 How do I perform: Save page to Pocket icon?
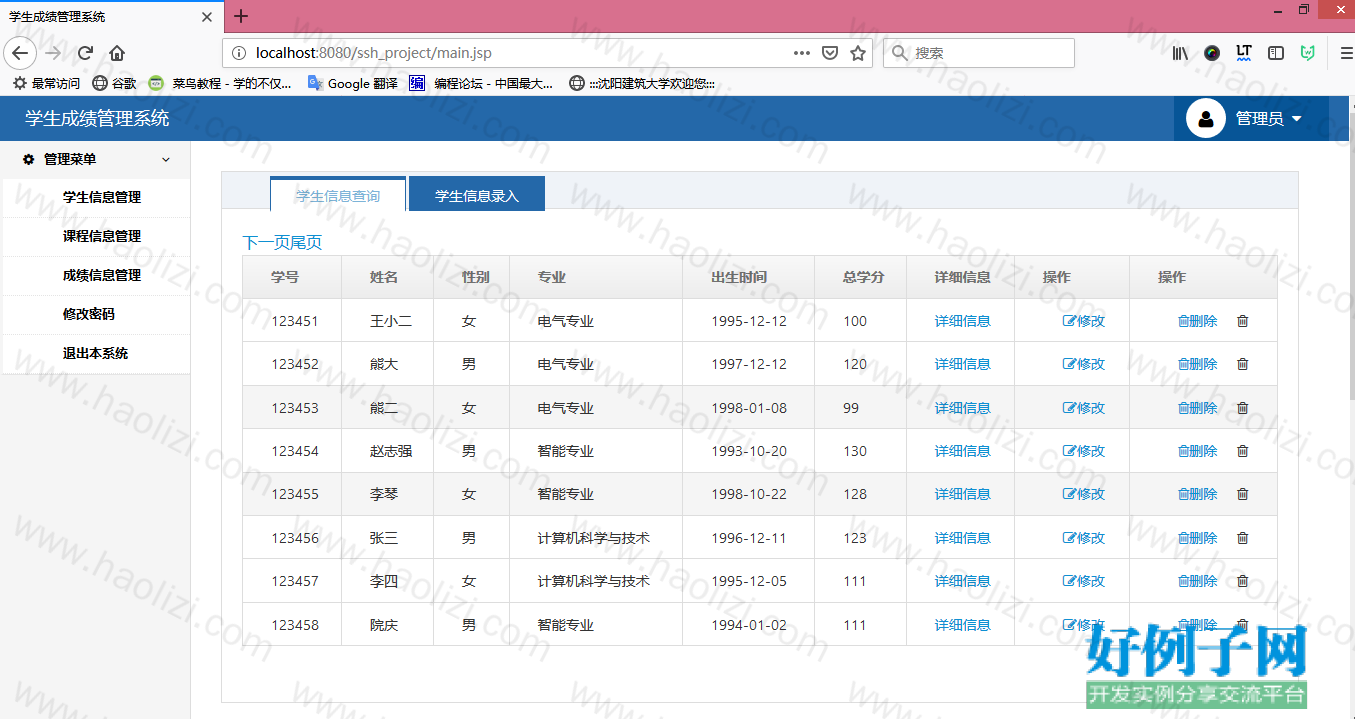click(830, 53)
